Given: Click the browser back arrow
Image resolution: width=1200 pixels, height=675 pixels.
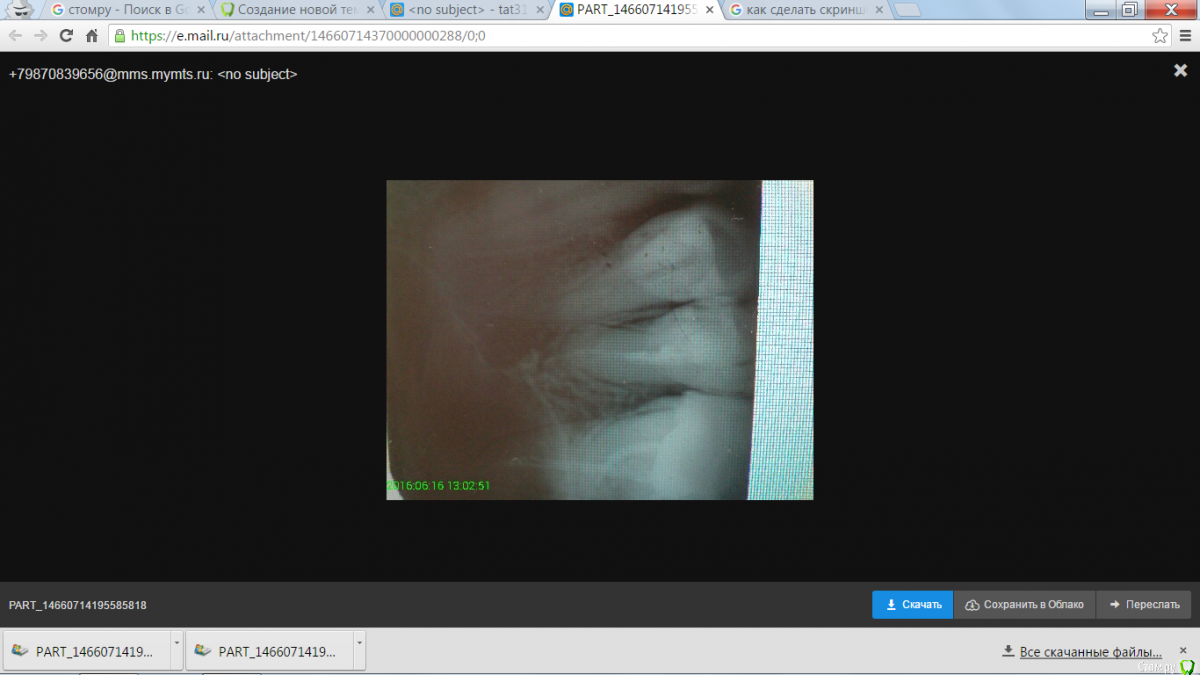Looking at the screenshot, I should point(15,35).
